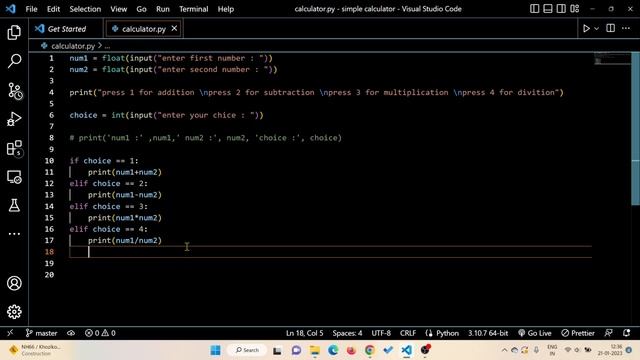Image resolution: width=640 pixels, height=360 pixels.
Task: Open the Selection menu
Action: point(85,9)
